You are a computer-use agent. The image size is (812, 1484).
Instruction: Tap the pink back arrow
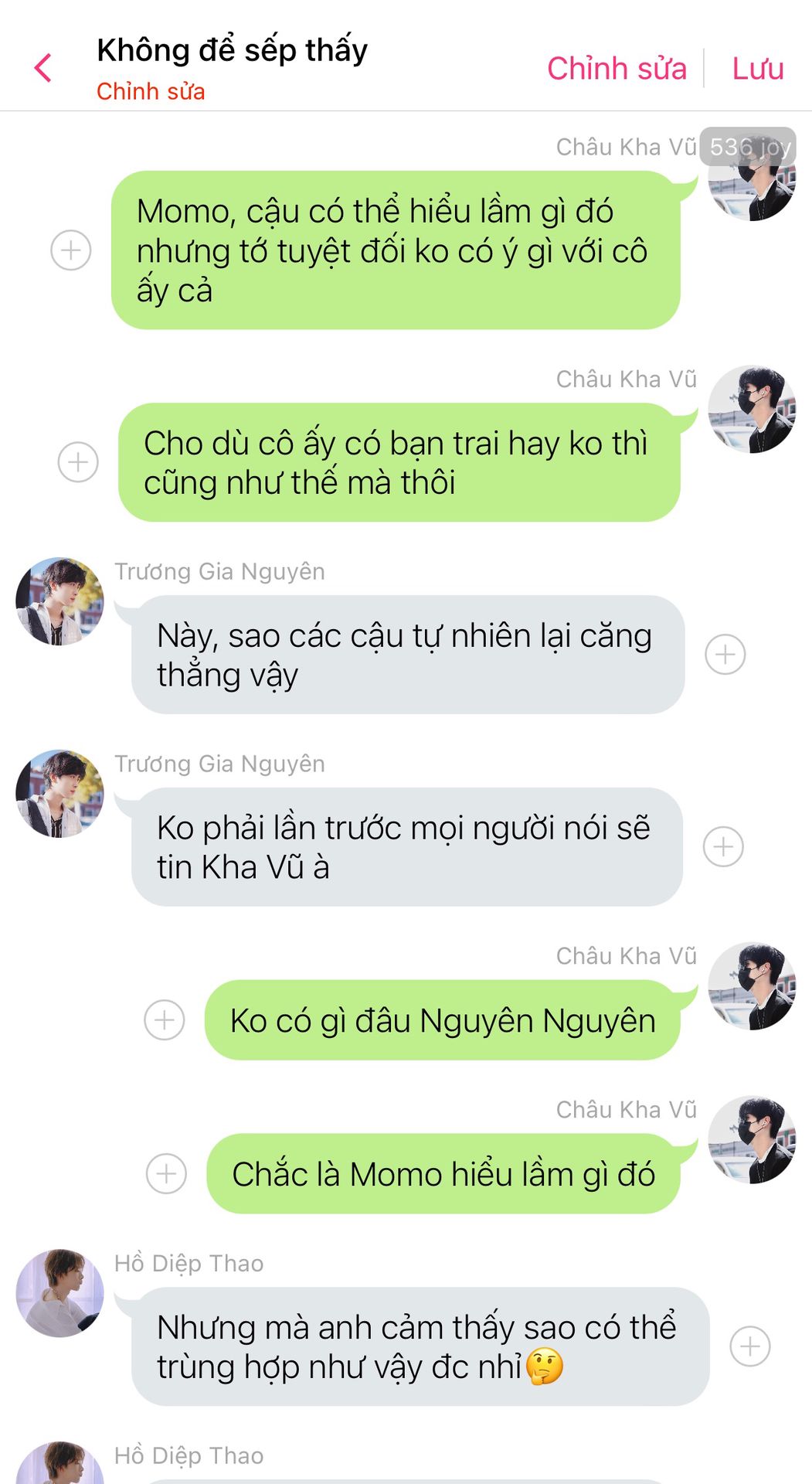(x=43, y=68)
